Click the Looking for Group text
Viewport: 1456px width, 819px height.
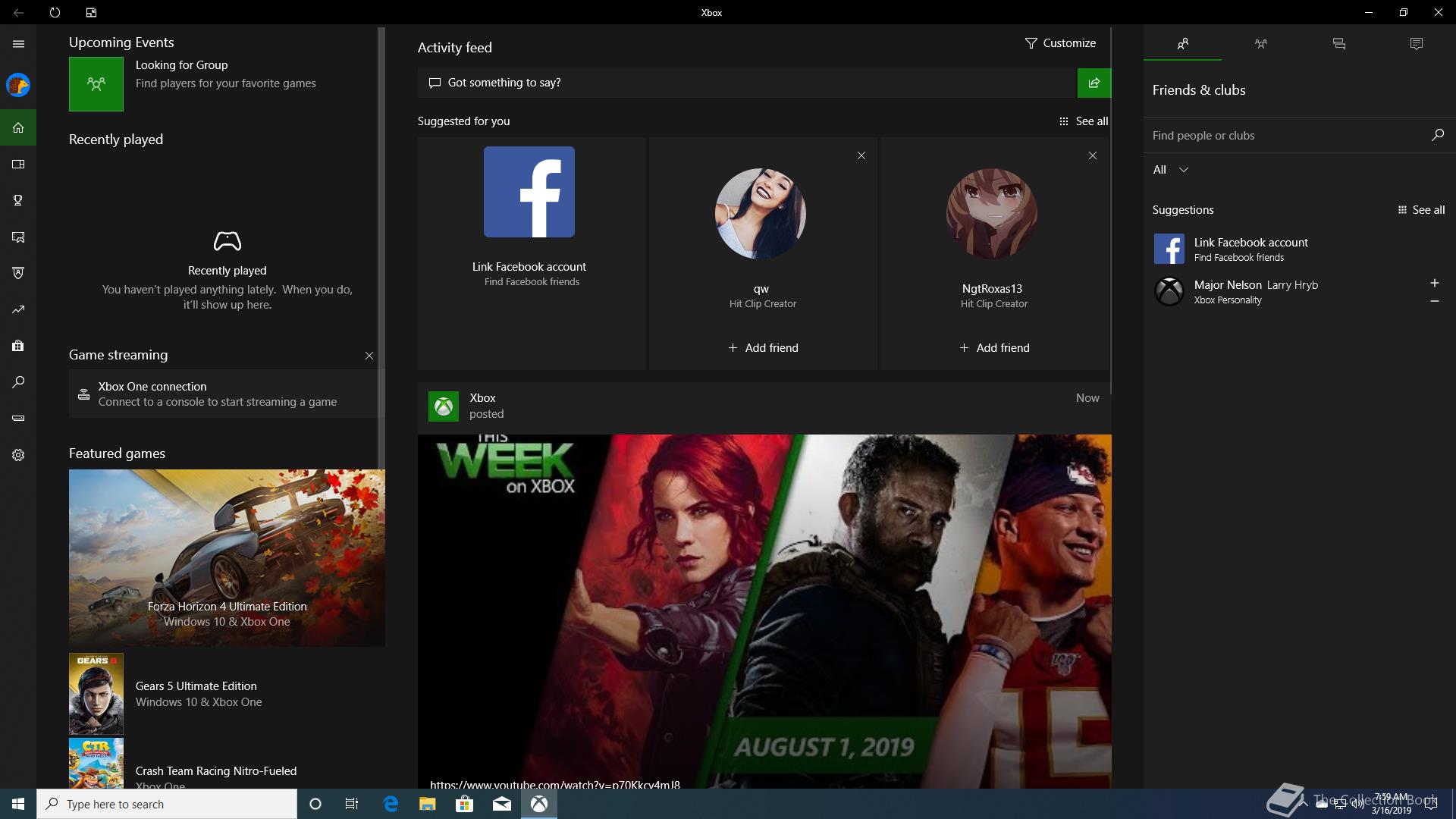[x=181, y=65]
